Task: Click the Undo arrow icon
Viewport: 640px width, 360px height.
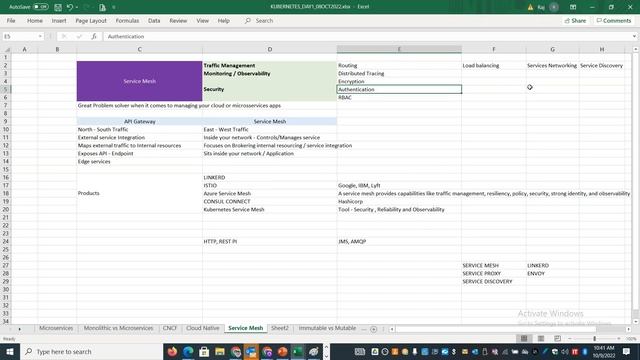Action: pyautogui.click(x=70, y=7)
